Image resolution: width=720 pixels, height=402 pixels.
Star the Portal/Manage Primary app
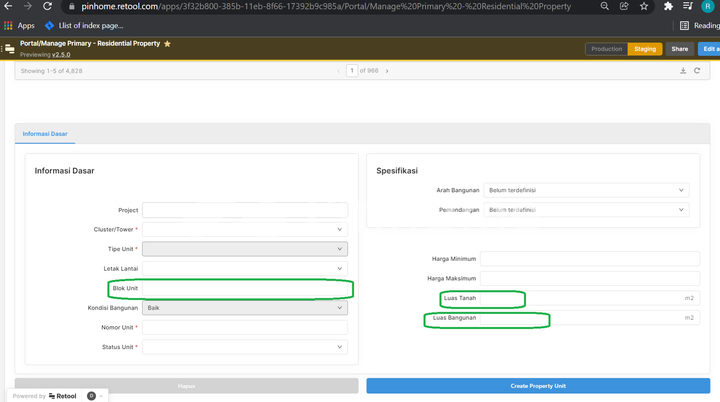point(167,44)
